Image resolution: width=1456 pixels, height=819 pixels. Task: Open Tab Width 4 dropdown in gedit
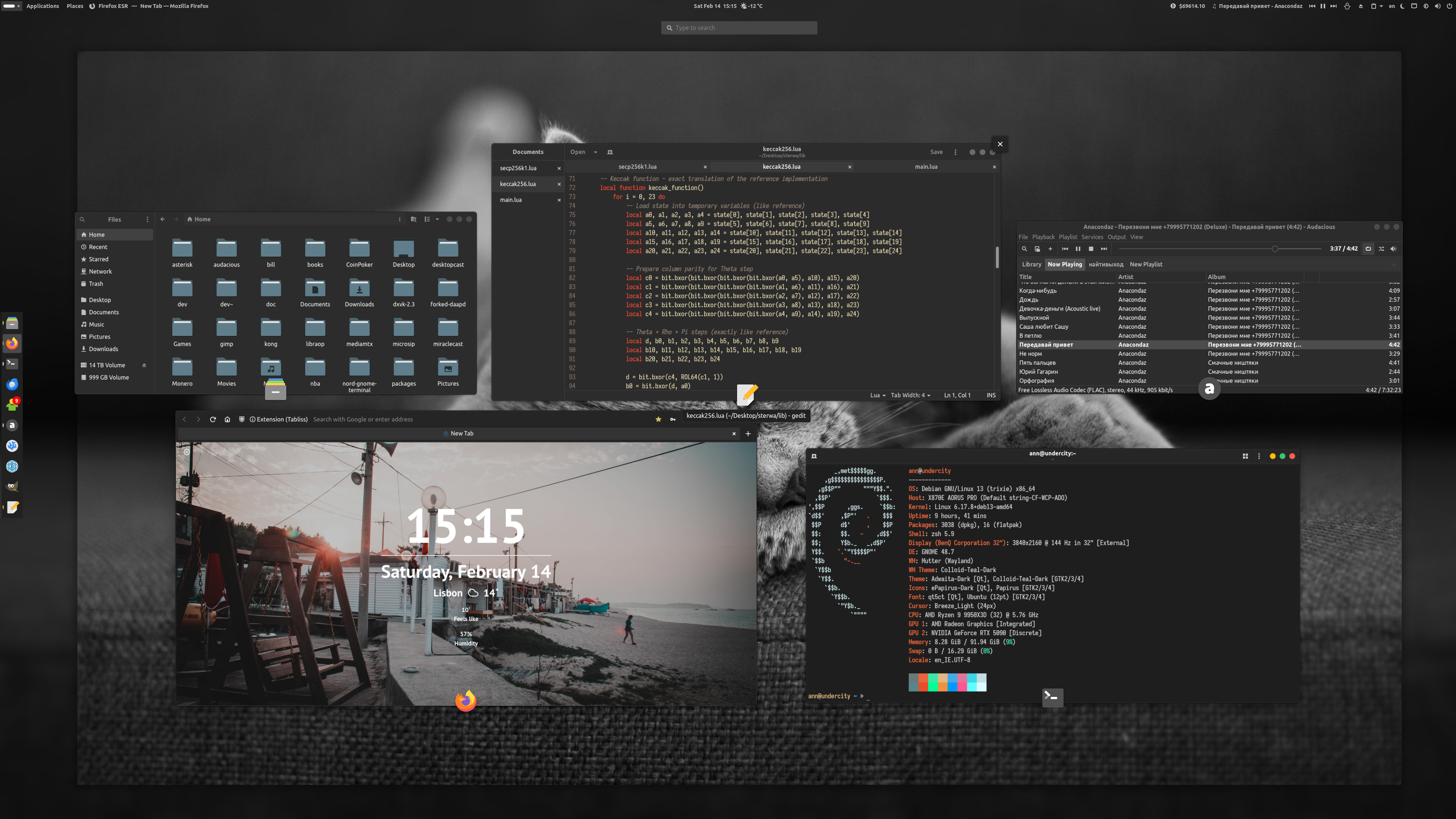910,395
